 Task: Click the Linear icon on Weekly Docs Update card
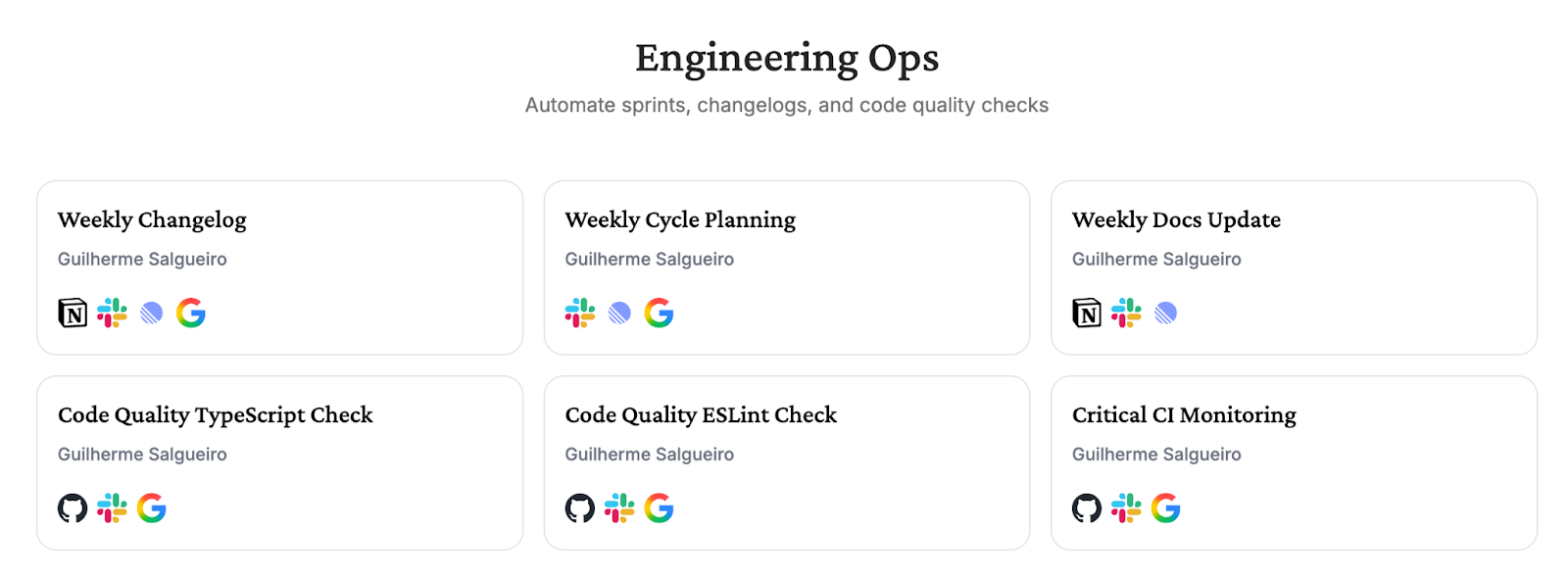click(x=1167, y=313)
